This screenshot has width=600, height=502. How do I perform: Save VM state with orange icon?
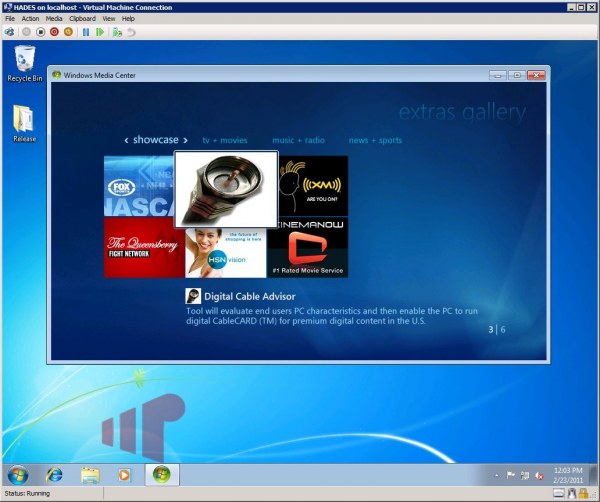point(68,32)
